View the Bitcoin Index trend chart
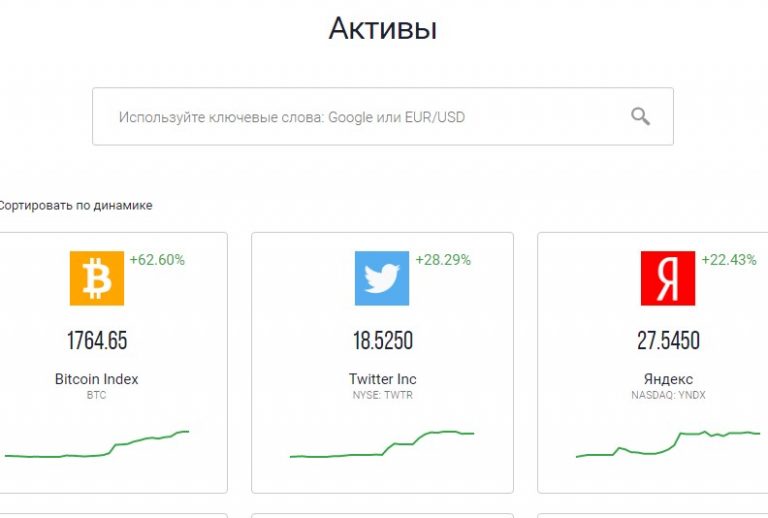Image resolution: width=768 pixels, height=518 pixels. (96, 445)
